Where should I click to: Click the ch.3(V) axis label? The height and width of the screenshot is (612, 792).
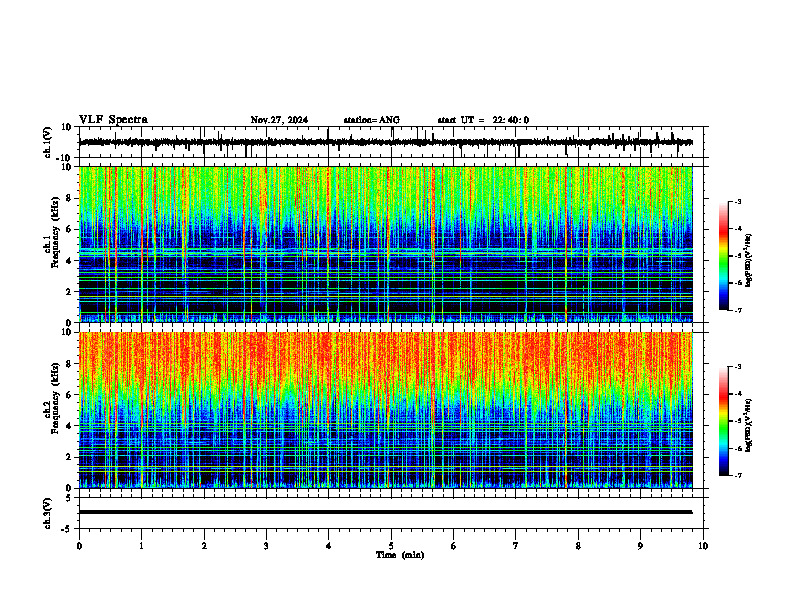click(x=48, y=513)
